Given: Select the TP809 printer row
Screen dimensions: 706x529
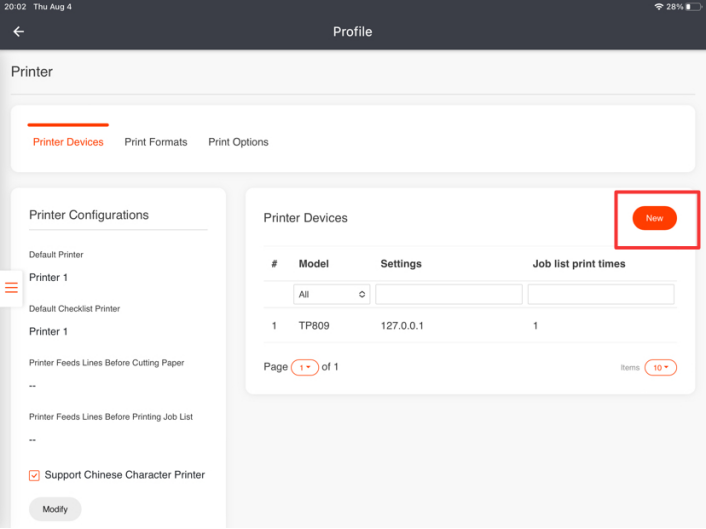Looking at the screenshot, I should coord(314,326).
